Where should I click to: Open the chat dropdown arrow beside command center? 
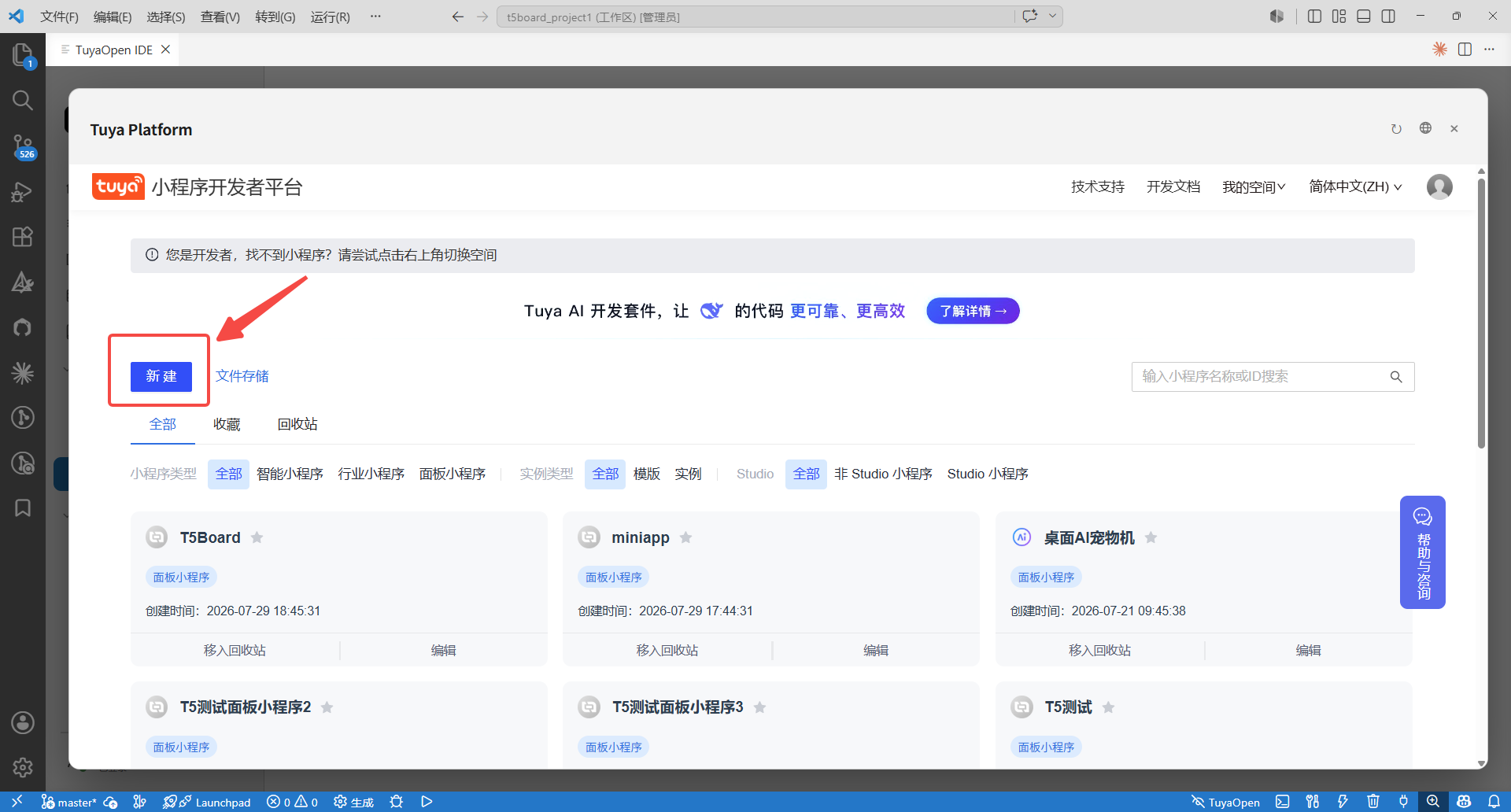(1052, 16)
